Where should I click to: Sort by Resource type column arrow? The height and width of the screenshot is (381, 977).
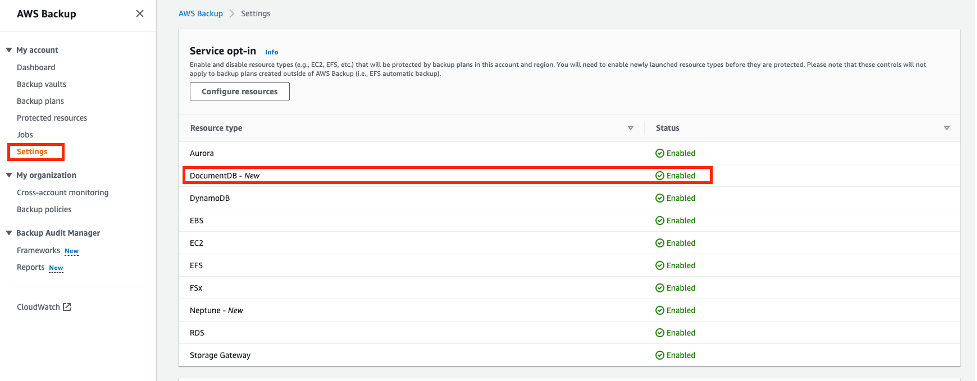click(x=631, y=128)
